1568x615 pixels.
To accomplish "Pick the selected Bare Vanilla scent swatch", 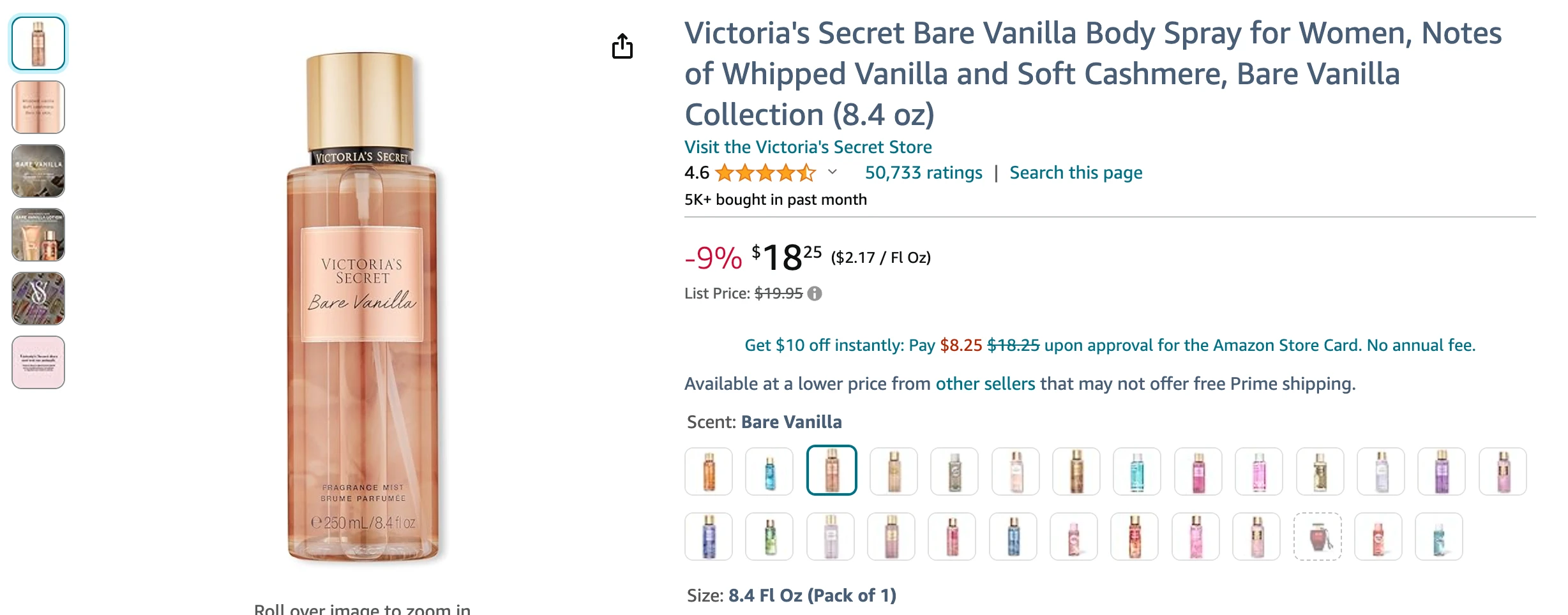I will pyautogui.click(x=831, y=470).
